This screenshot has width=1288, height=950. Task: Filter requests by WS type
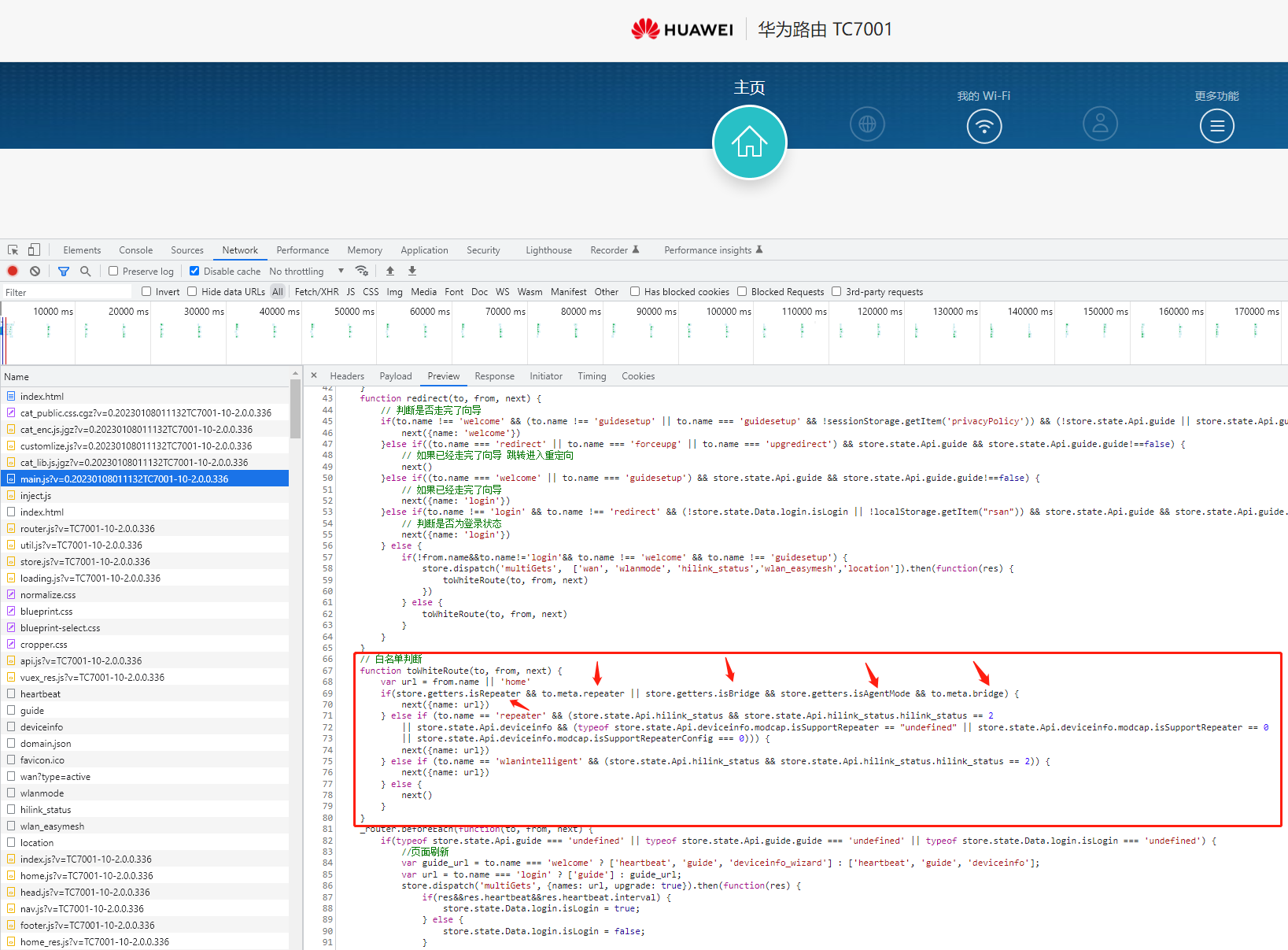502,291
